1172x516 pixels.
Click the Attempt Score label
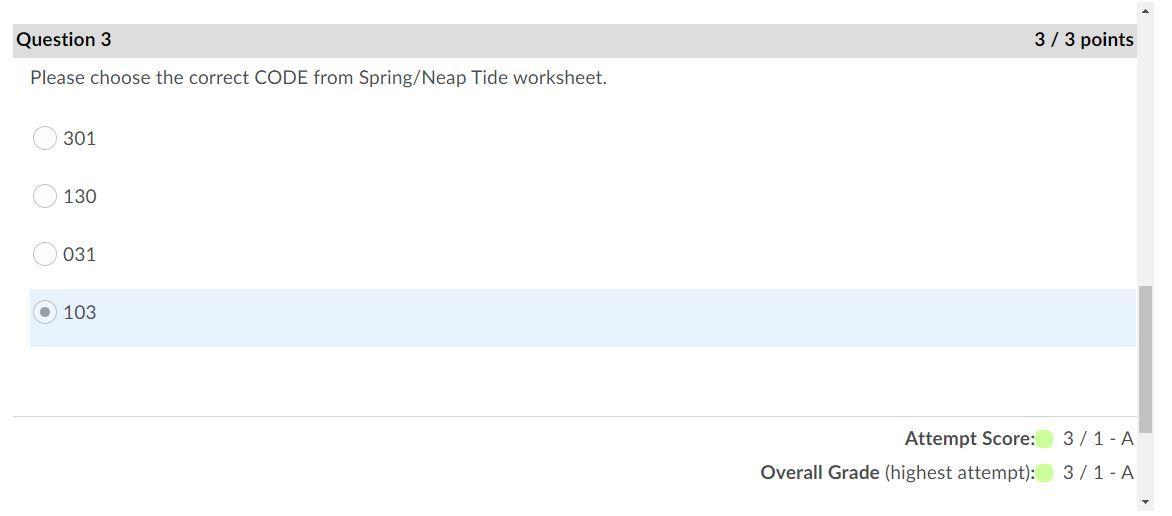969,439
